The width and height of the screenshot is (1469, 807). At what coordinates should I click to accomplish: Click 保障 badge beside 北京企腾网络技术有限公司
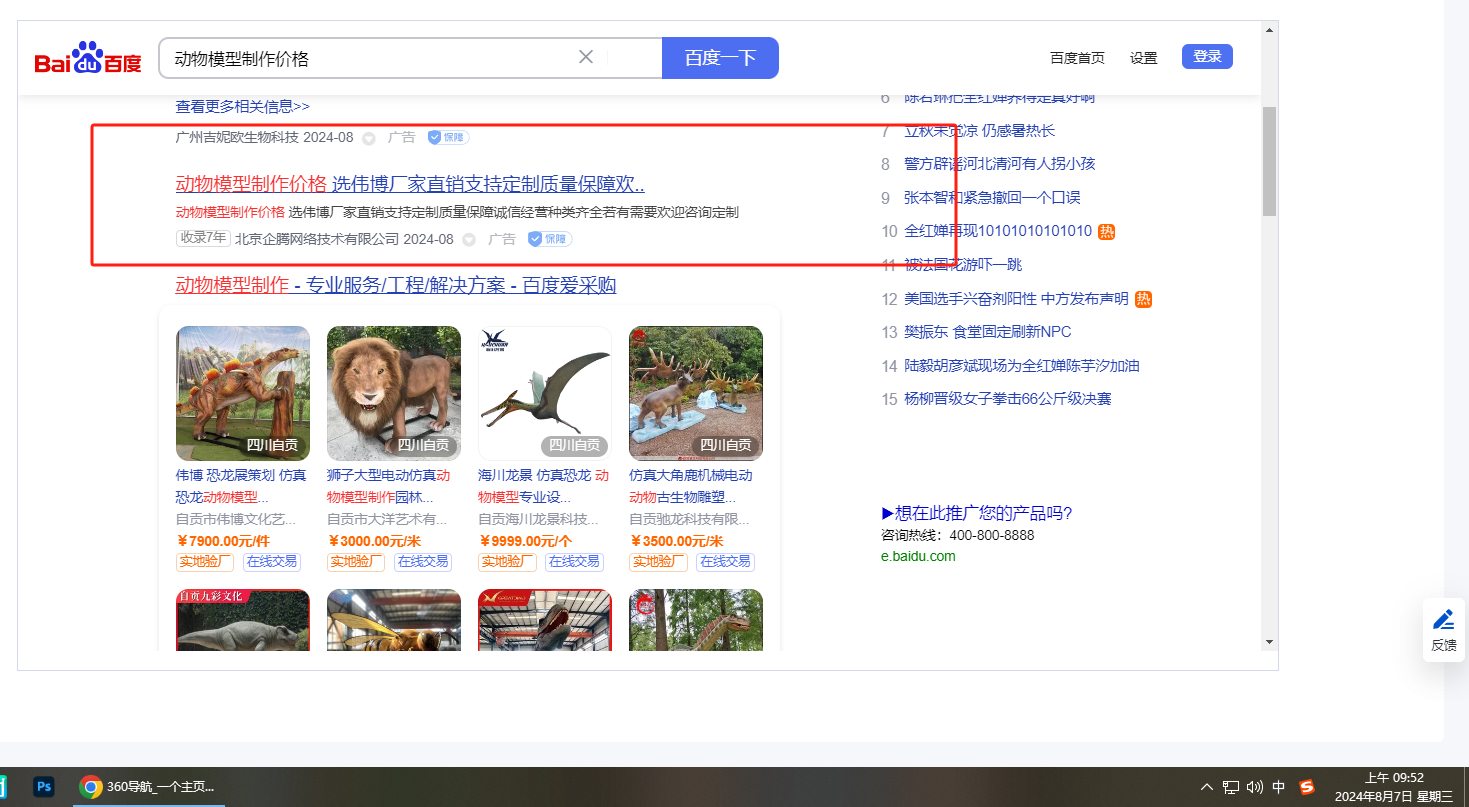point(549,239)
